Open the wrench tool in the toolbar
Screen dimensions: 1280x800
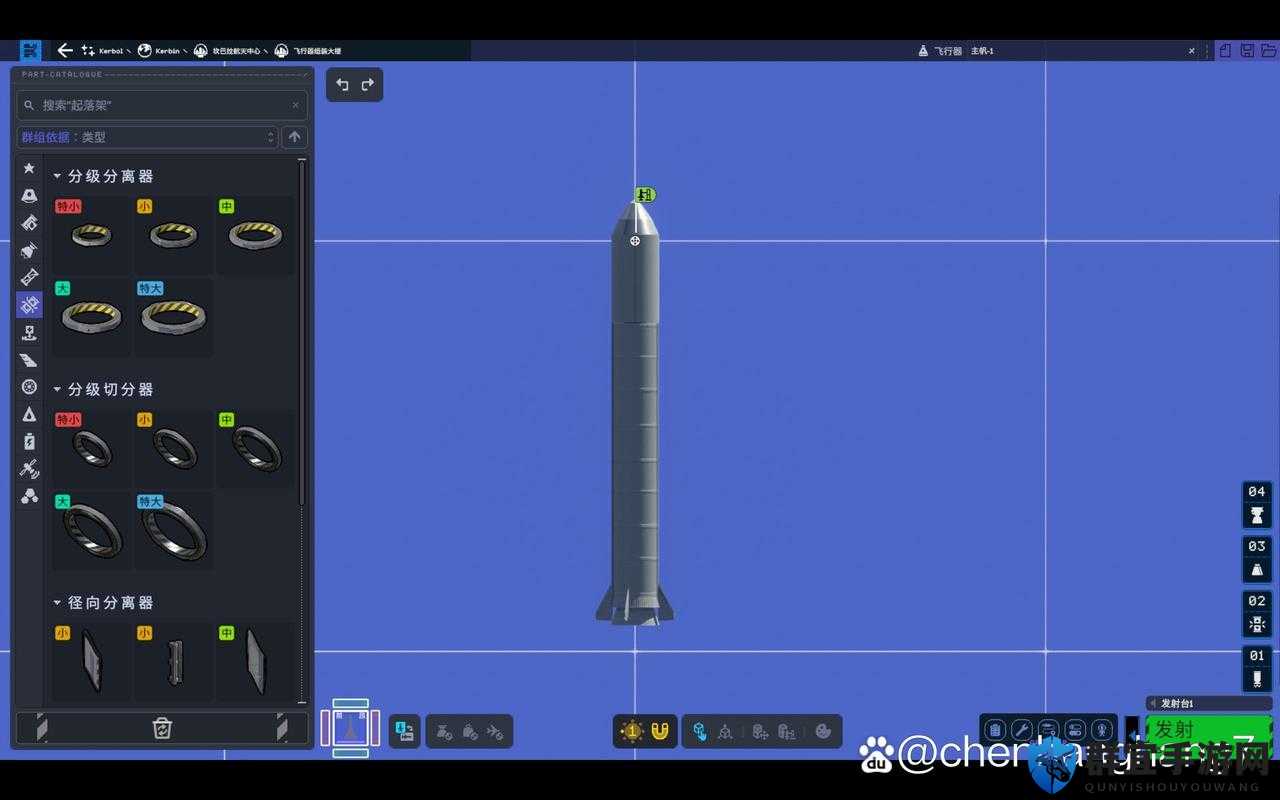[x=1021, y=731]
